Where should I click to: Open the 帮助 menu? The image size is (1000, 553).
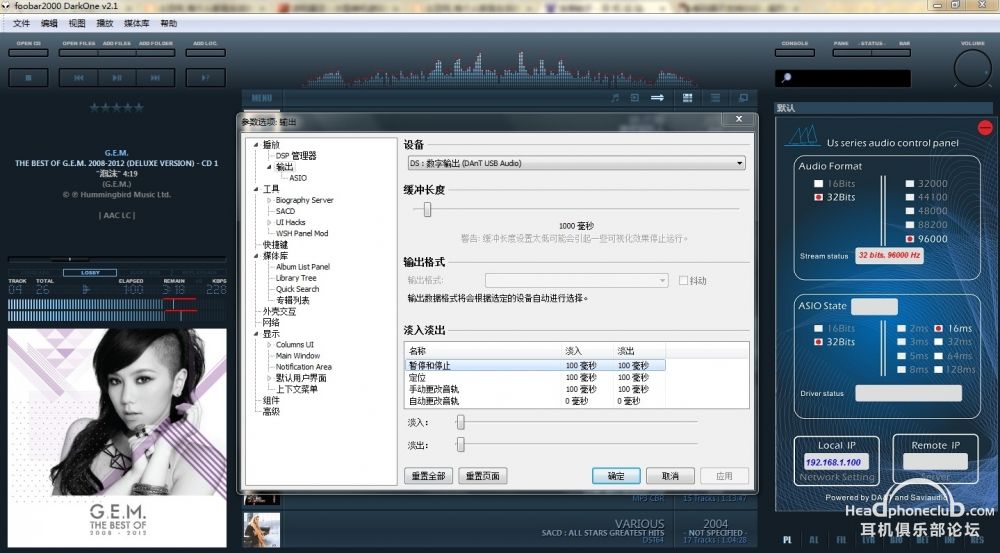[x=168, y=23]
